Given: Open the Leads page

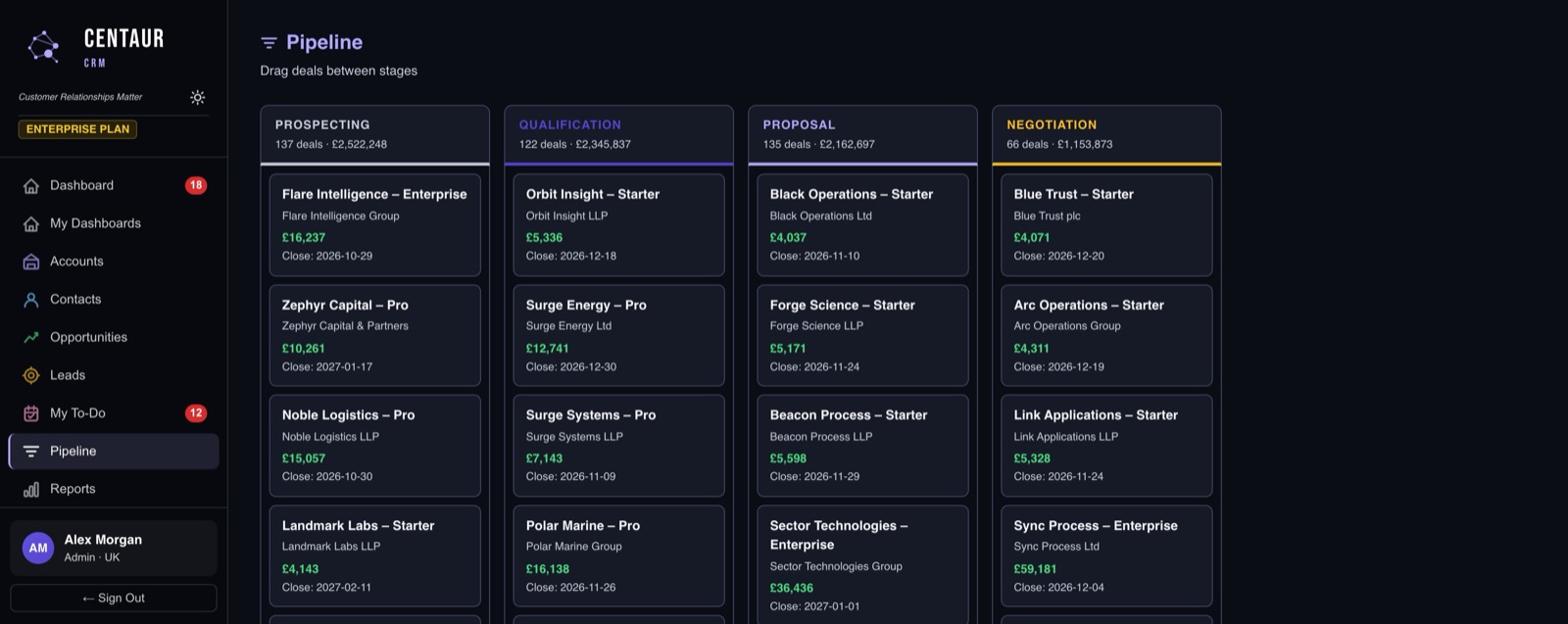Looking at the screenshot, I should [114, 375].
